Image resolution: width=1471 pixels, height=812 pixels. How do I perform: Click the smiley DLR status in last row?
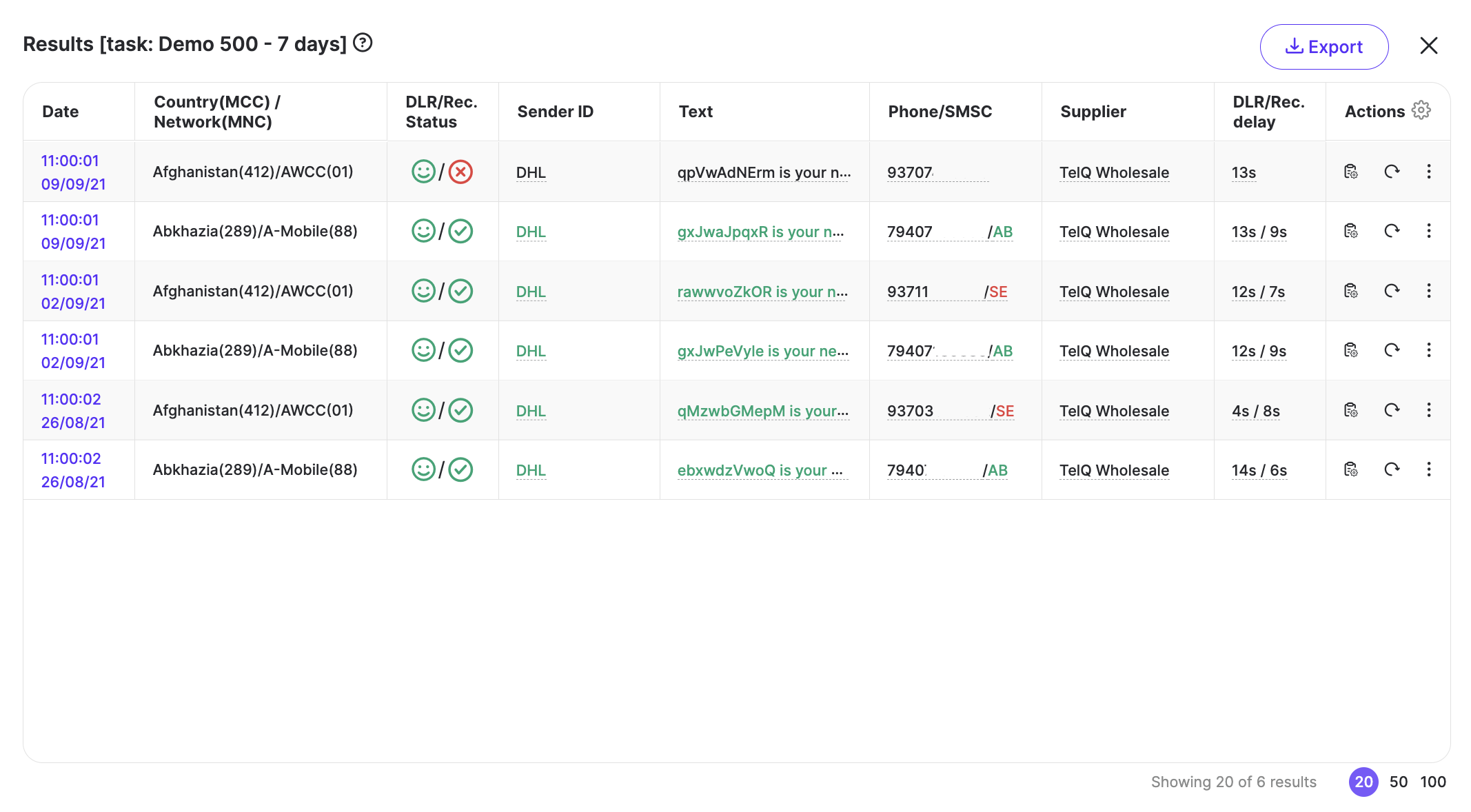tap(423, 469)
